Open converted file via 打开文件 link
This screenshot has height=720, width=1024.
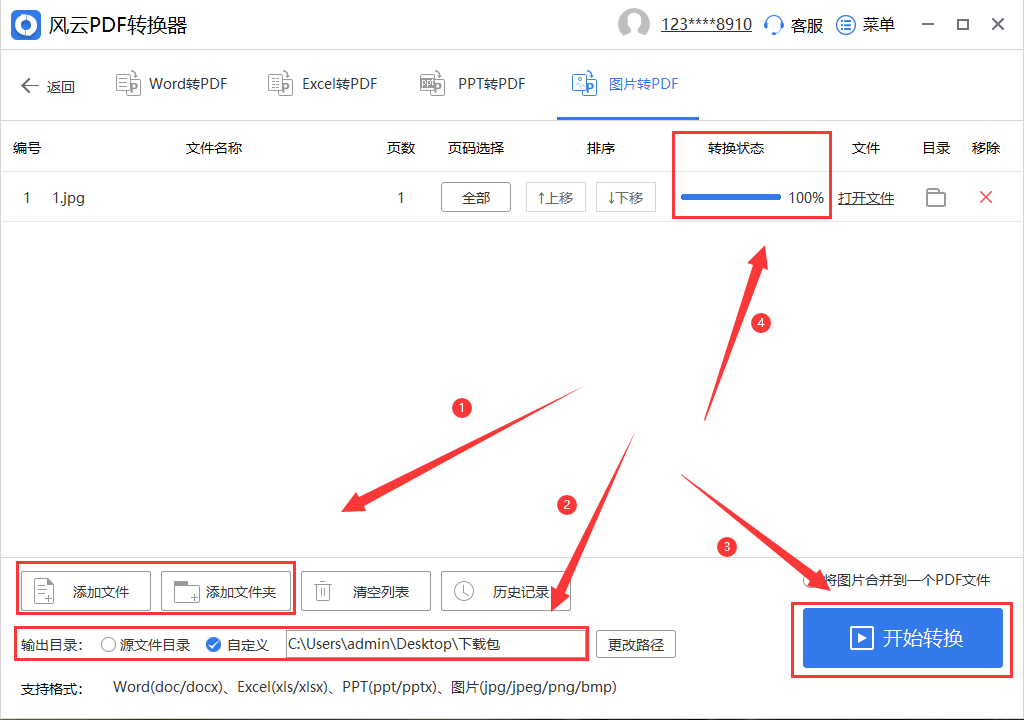[x=866, y=198]
